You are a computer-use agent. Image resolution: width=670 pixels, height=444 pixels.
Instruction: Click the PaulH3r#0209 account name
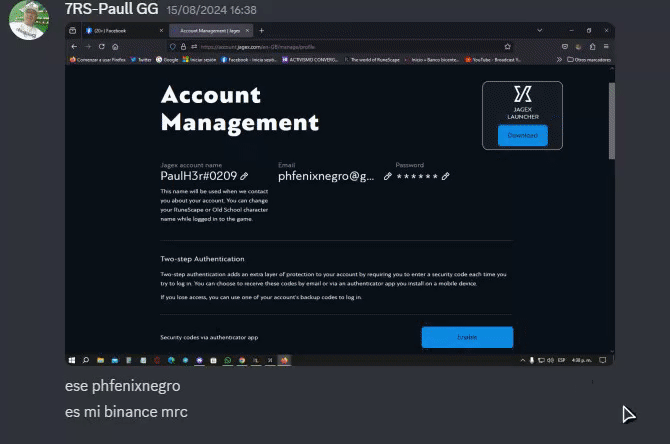199,176
